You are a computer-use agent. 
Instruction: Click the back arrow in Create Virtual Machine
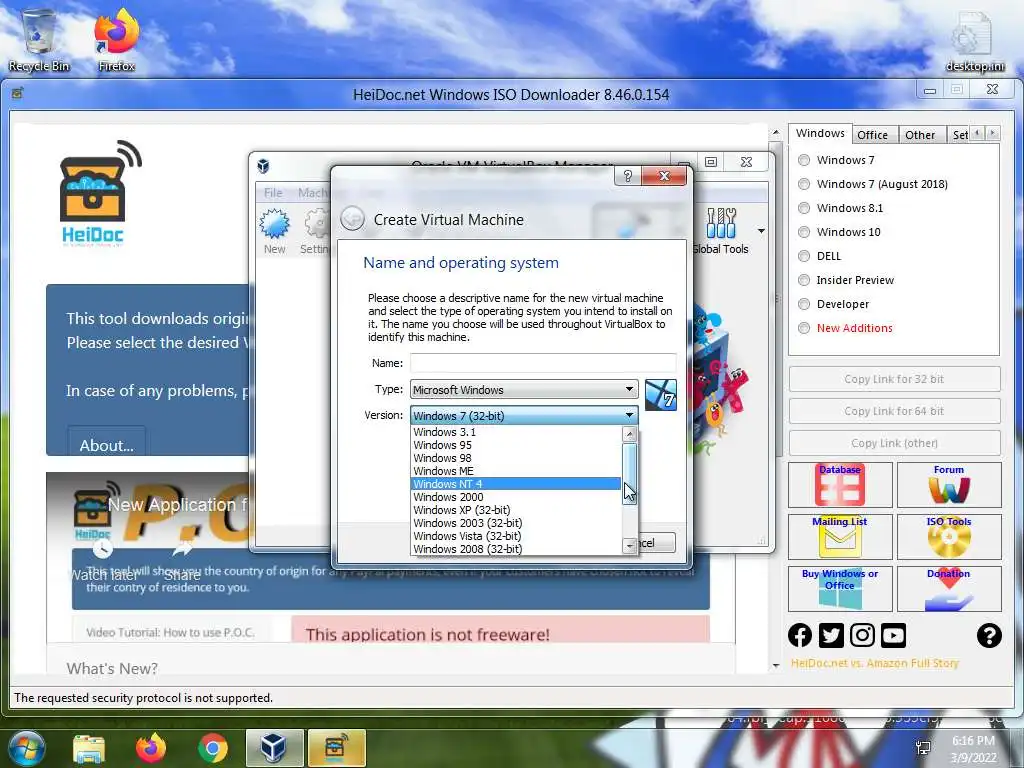coord(353,219)
